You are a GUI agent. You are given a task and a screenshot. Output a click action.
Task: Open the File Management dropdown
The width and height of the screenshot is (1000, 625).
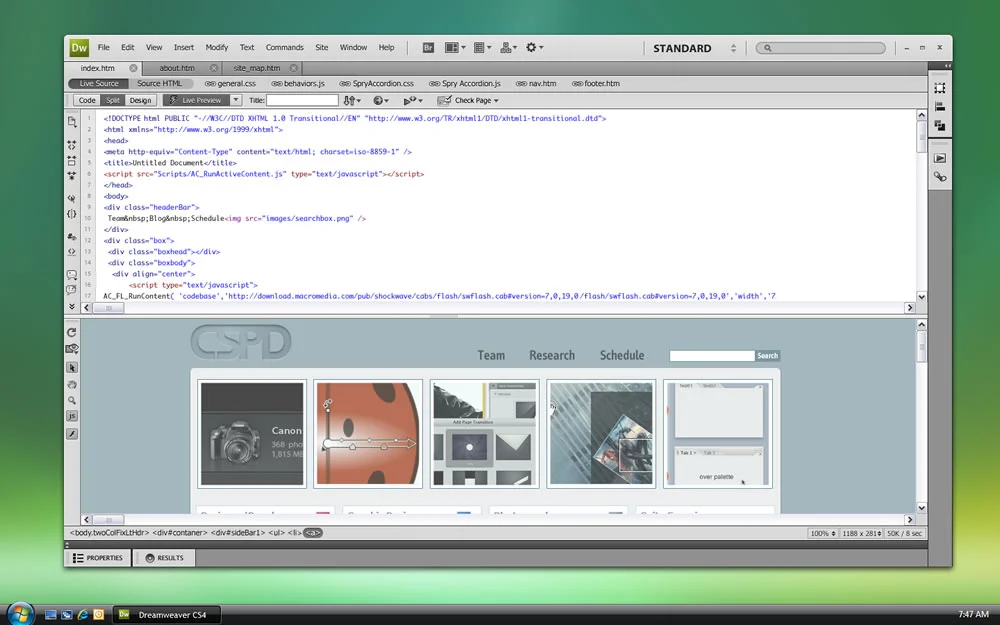352,100
